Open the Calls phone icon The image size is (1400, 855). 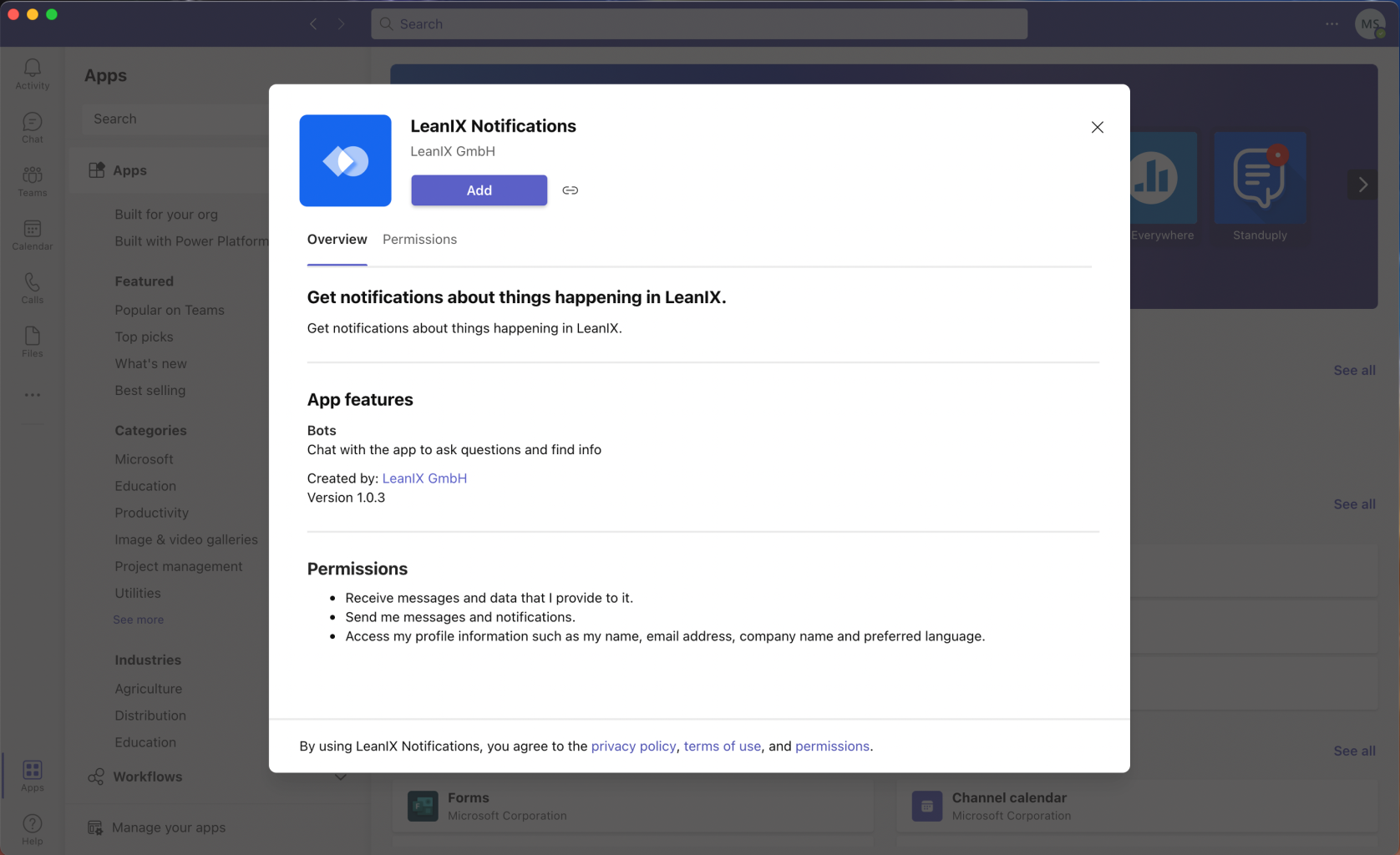pyautogui.click(x=32, y=288)
